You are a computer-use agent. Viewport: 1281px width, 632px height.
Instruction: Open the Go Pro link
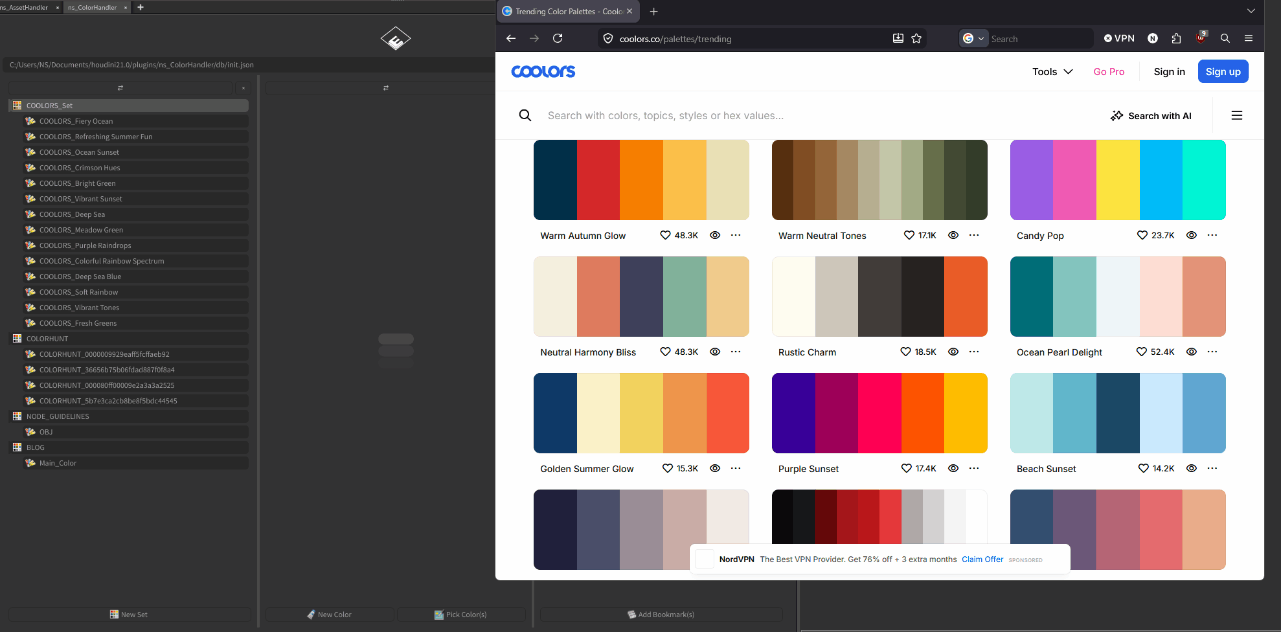(x=1108, y=72)
